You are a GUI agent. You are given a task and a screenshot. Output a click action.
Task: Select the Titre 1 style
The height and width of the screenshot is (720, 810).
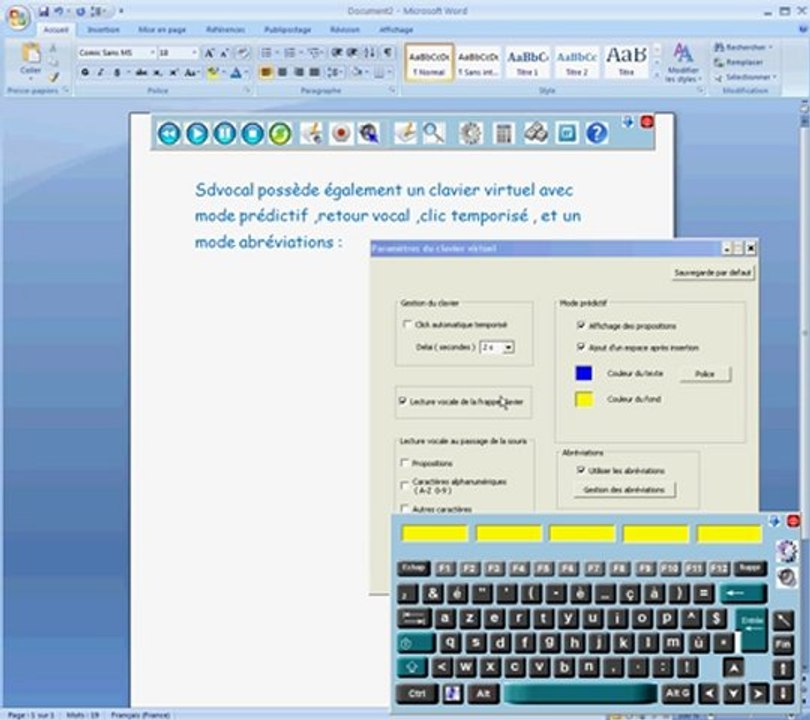tap(527, 62)
